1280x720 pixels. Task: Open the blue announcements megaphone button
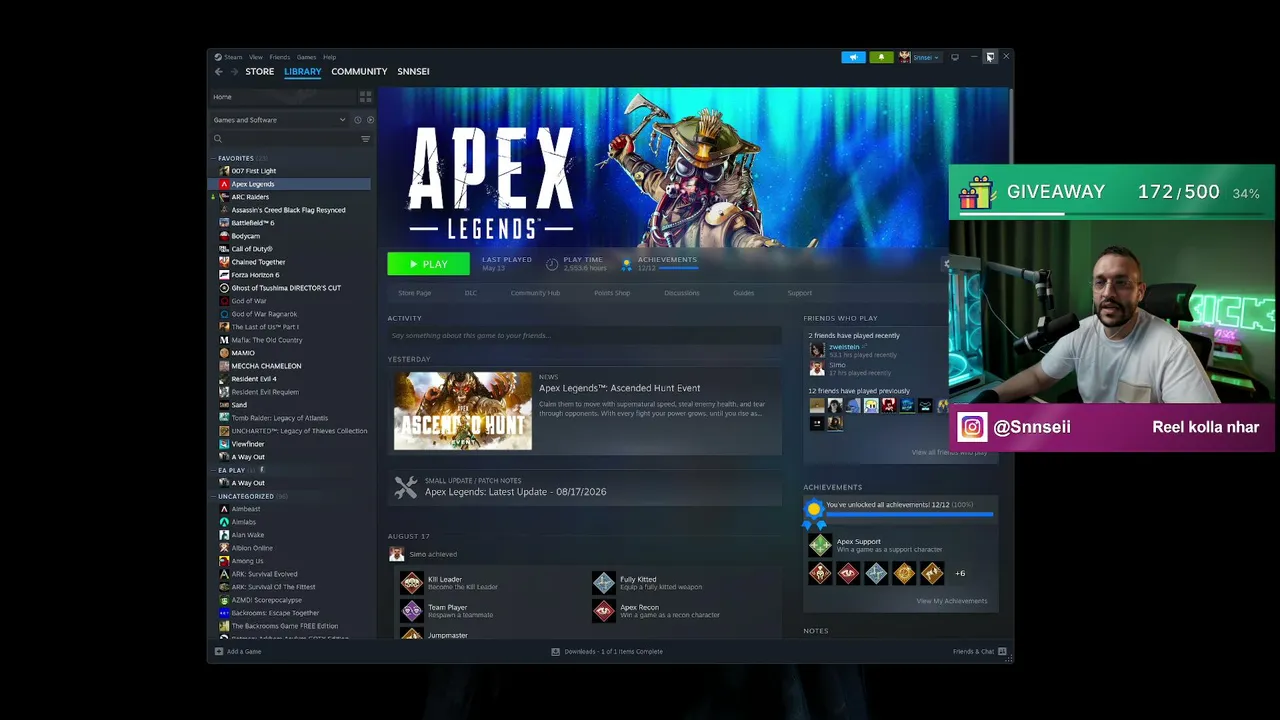click(x=853, y=57)
